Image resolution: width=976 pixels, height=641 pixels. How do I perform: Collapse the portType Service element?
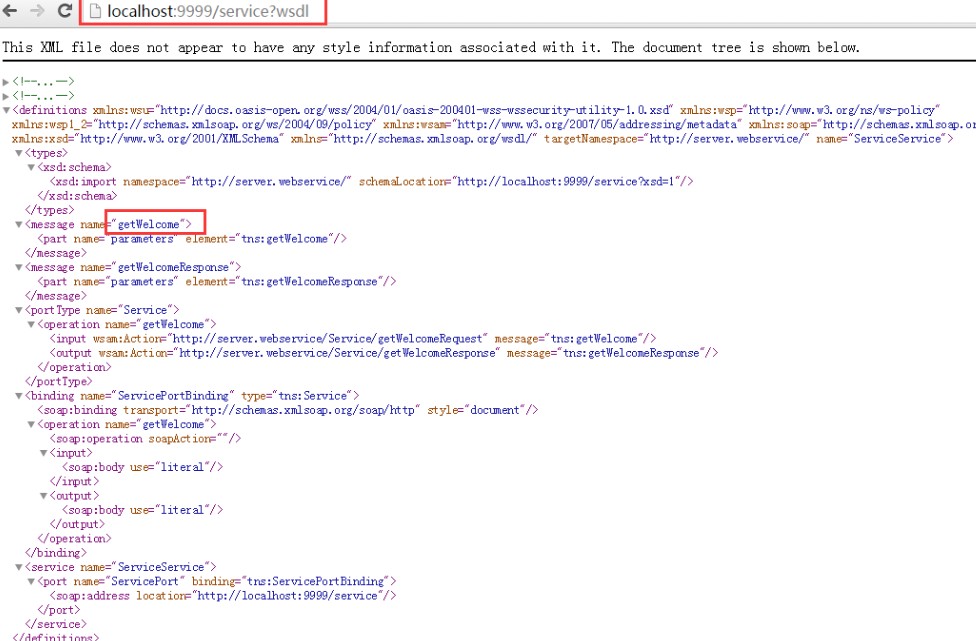click(19, 311)
